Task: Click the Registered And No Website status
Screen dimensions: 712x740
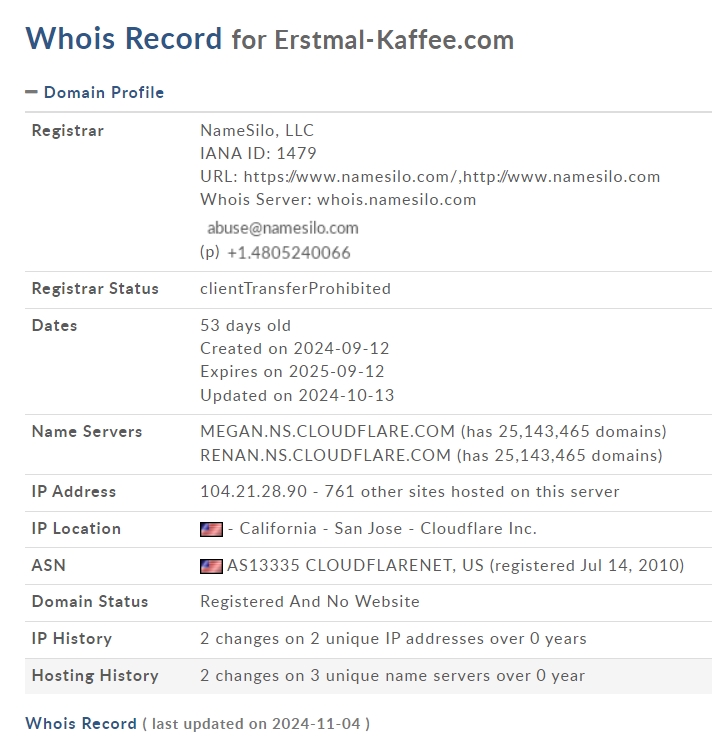Action: click(310, 602)
